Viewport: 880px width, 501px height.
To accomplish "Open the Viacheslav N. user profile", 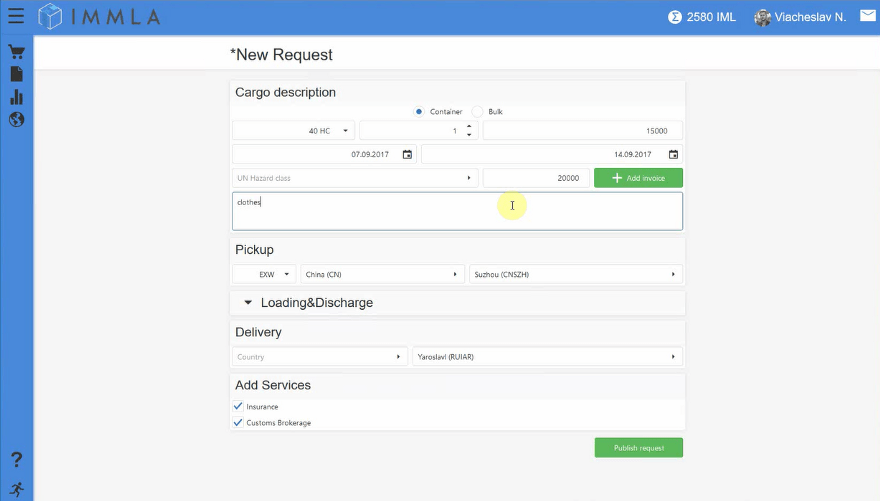I will point(810,17).
